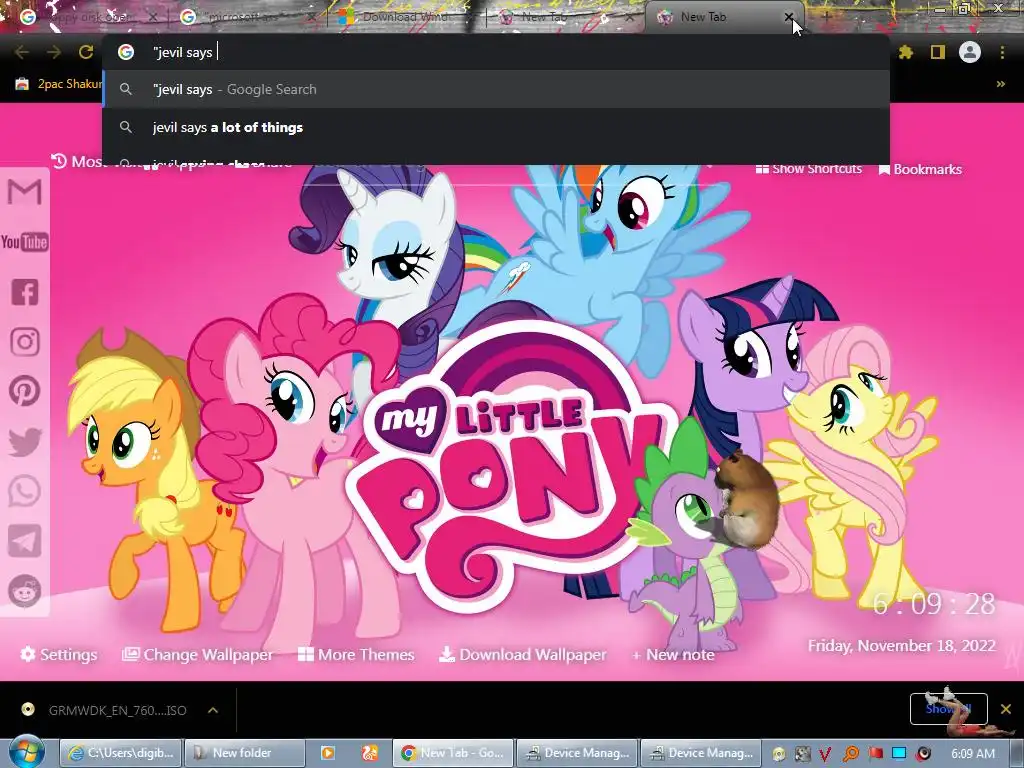Click Change Wallpaper

click(x=198, y=654)
